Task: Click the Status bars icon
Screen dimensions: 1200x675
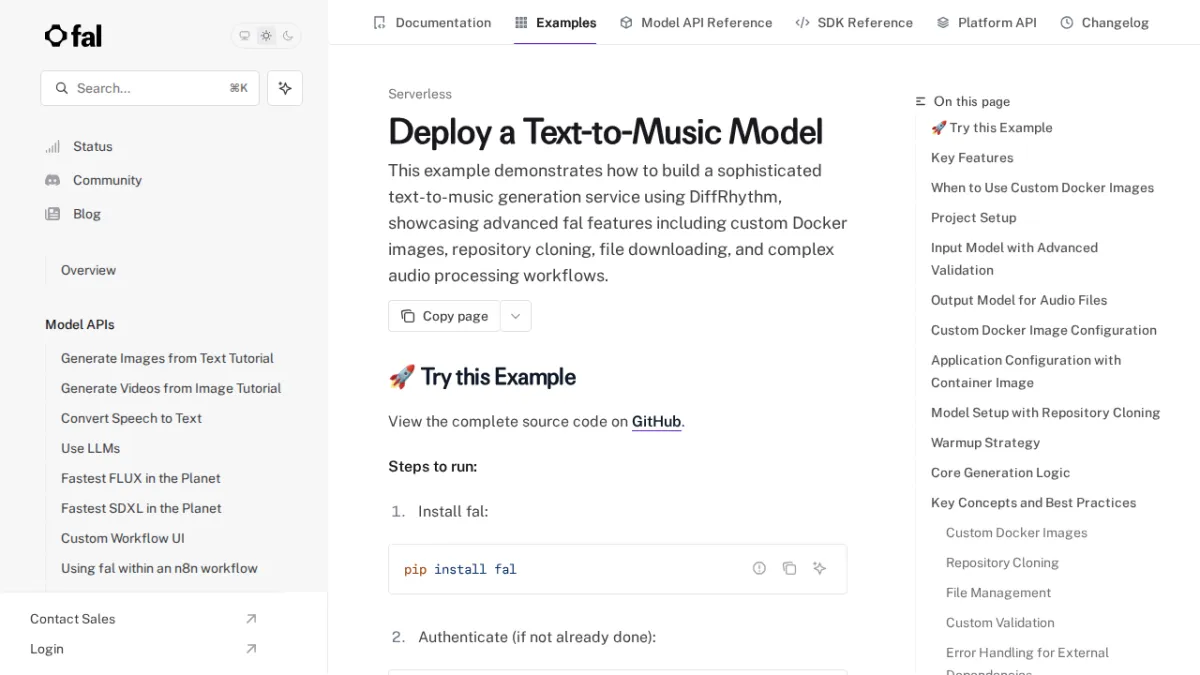Action: point(53,146)
